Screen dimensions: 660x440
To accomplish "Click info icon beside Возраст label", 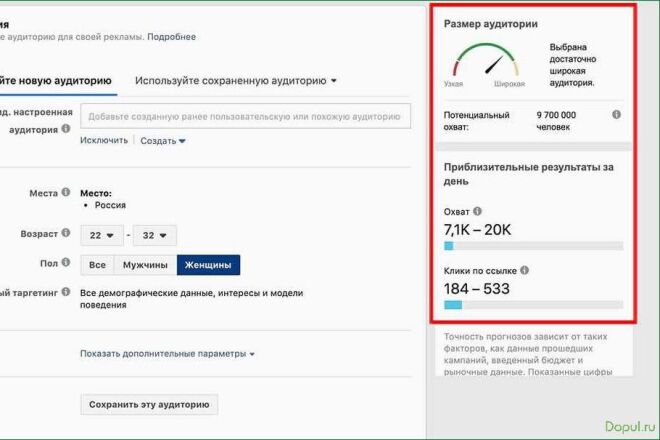I will coord(66,232).
